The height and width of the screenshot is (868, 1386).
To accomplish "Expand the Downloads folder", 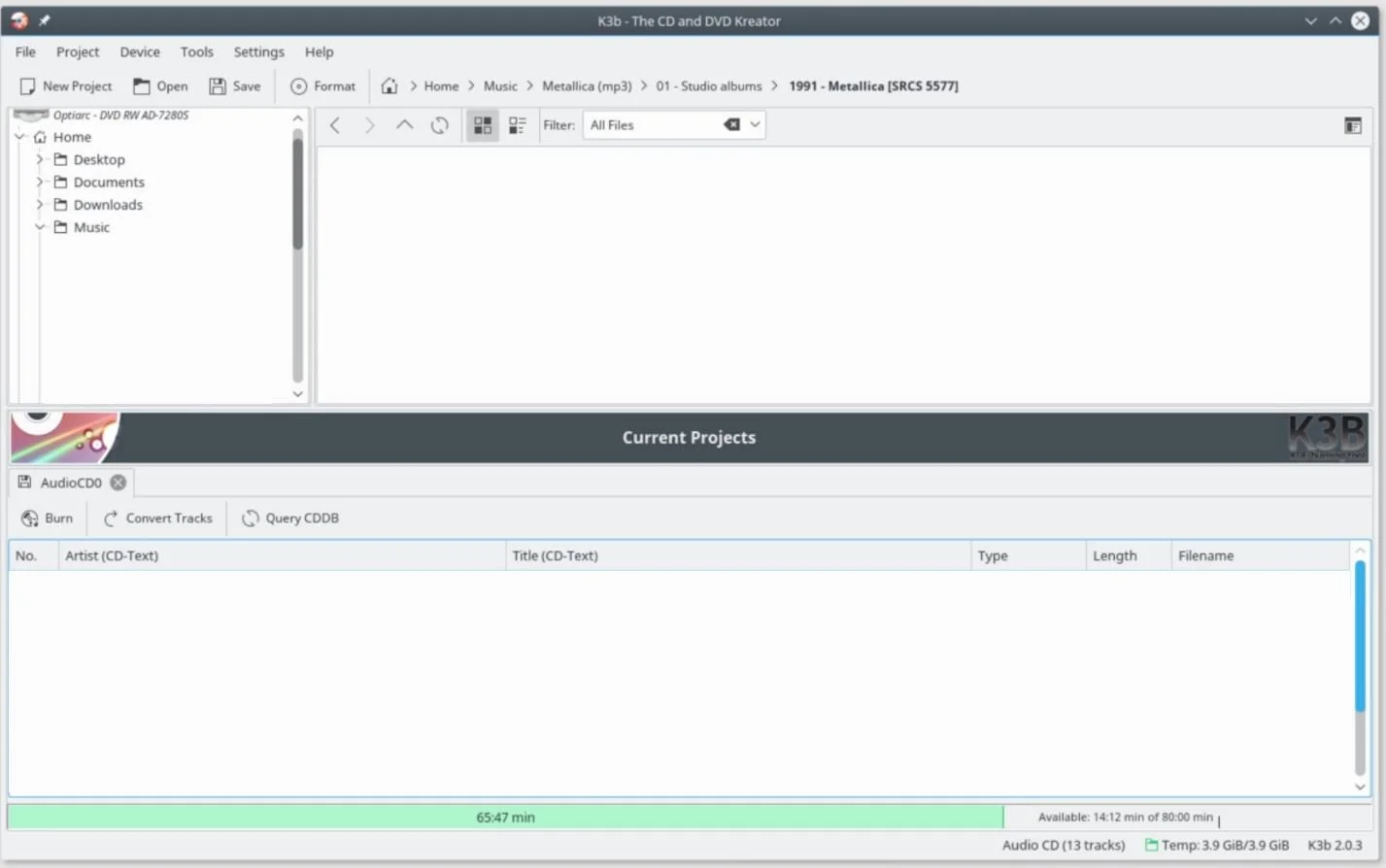I will tap(40, 205).
